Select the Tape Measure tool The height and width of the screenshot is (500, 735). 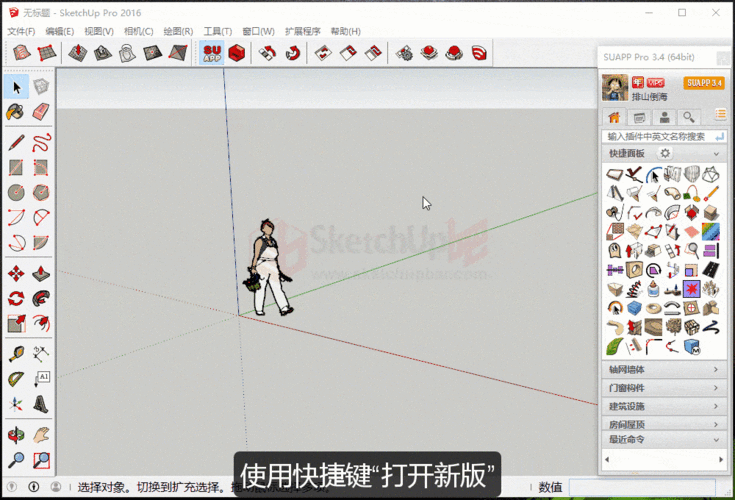coord(16,354)
